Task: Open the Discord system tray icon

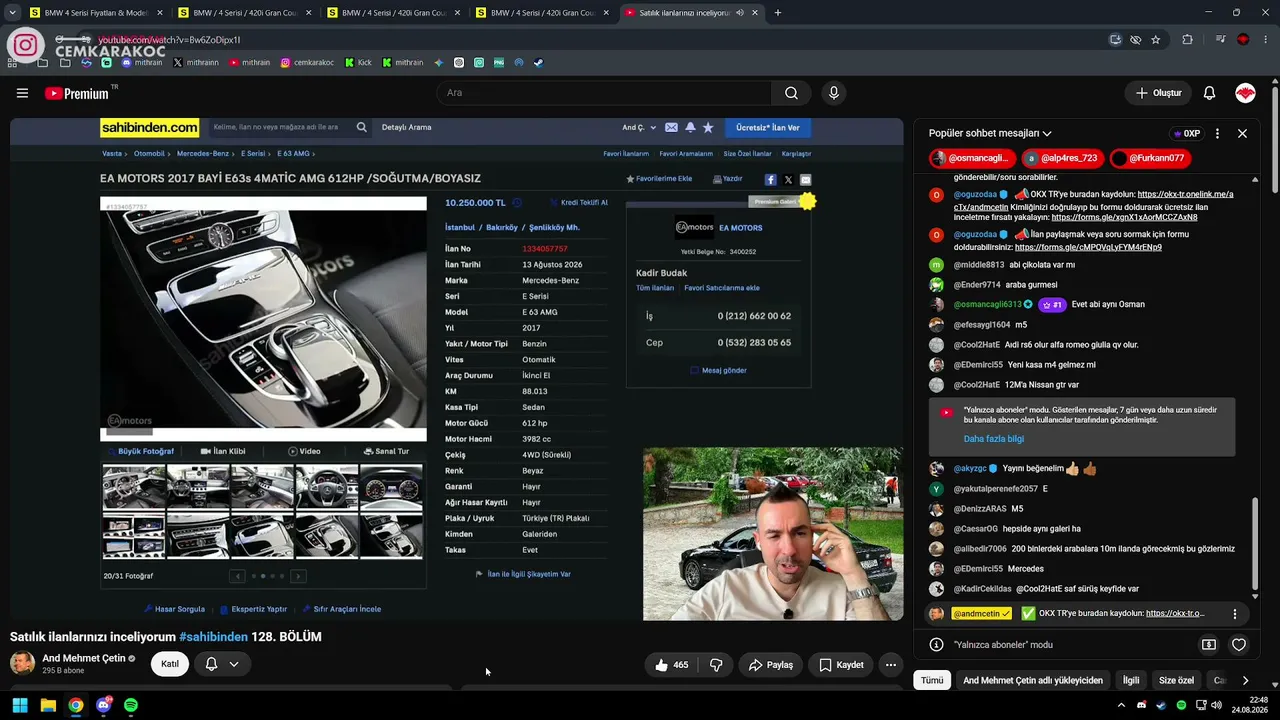Action: pos(1141,705)
